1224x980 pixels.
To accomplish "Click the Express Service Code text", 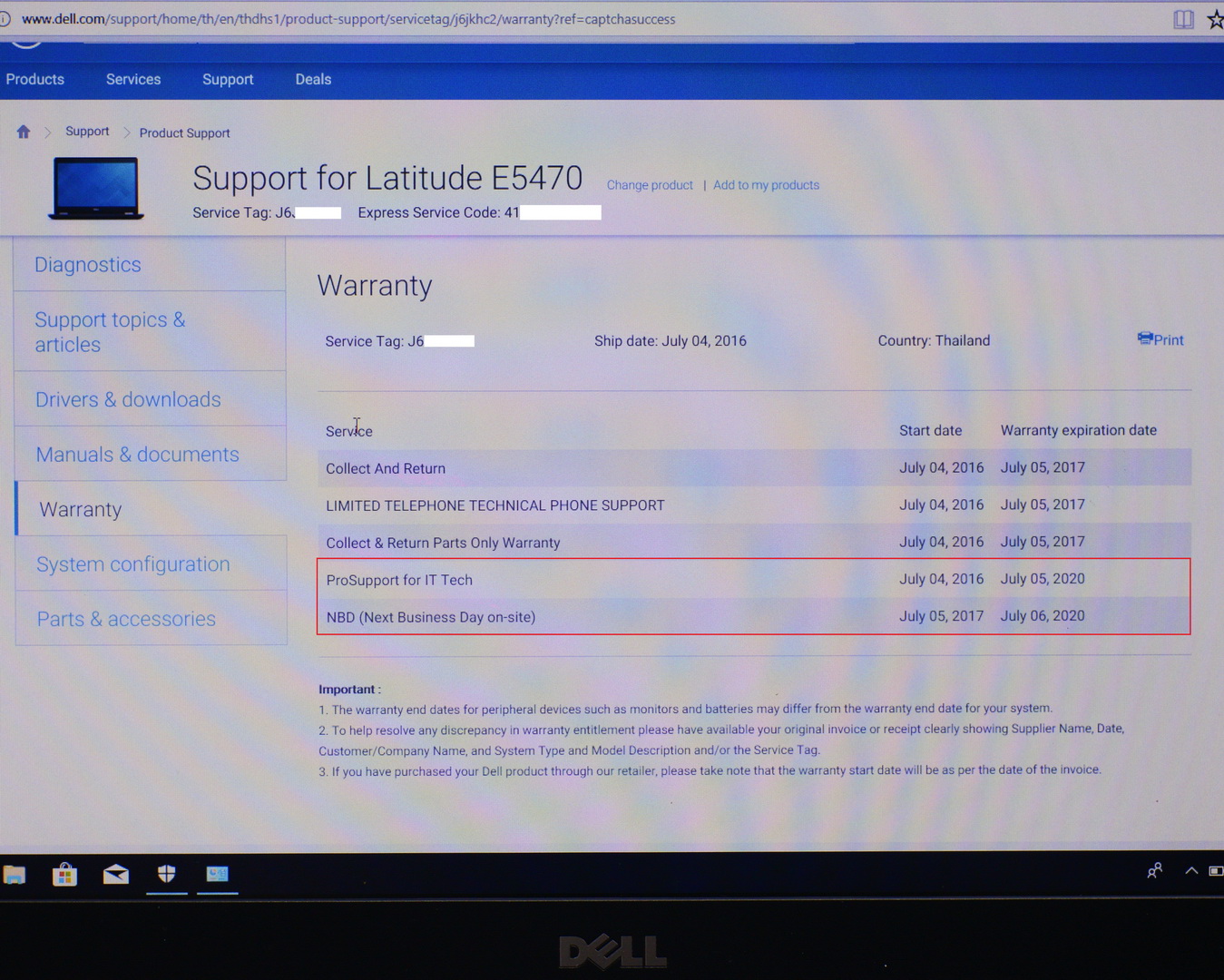I will [438, 212].
